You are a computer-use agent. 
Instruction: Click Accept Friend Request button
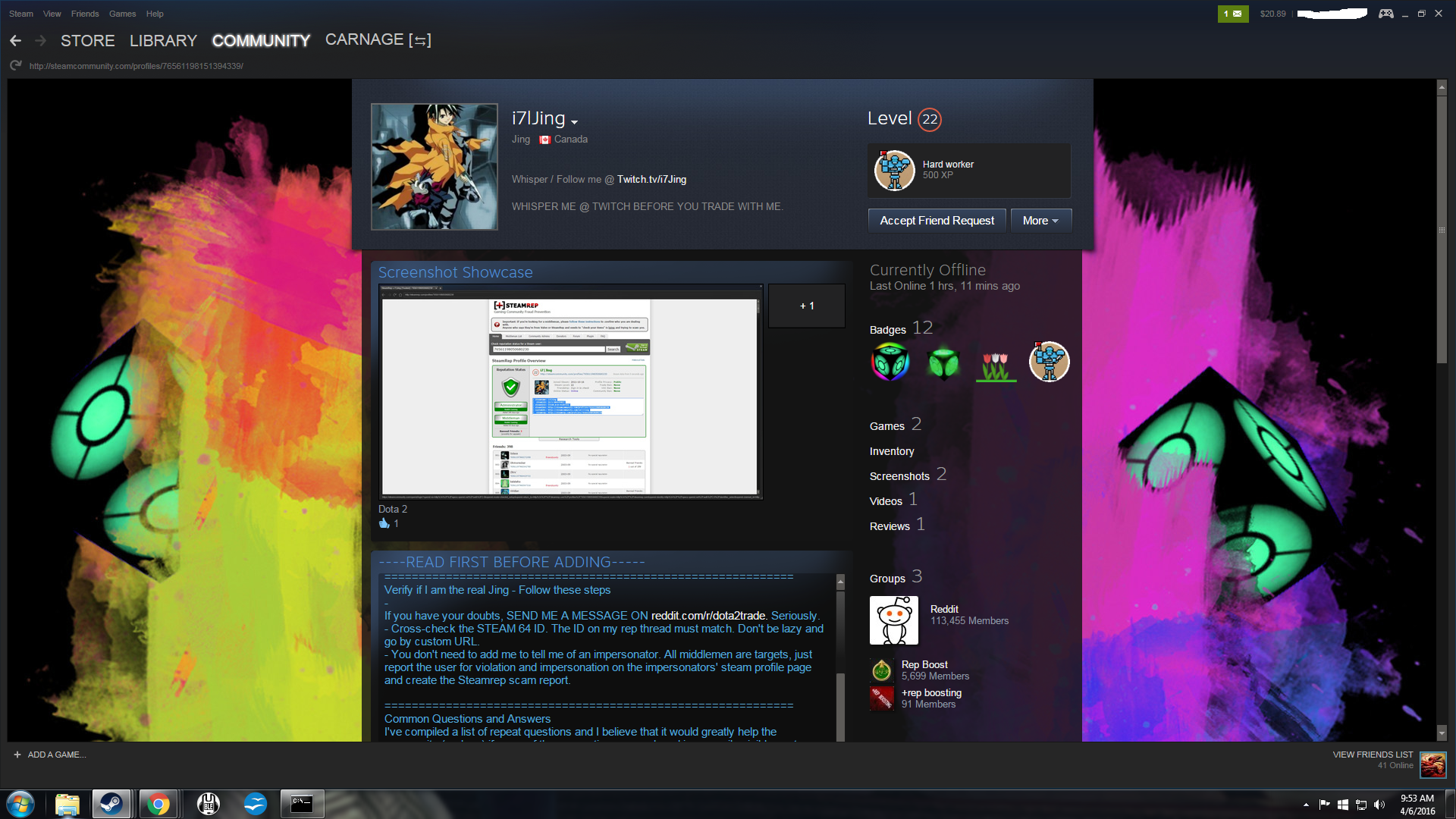(x=937, y=221)
